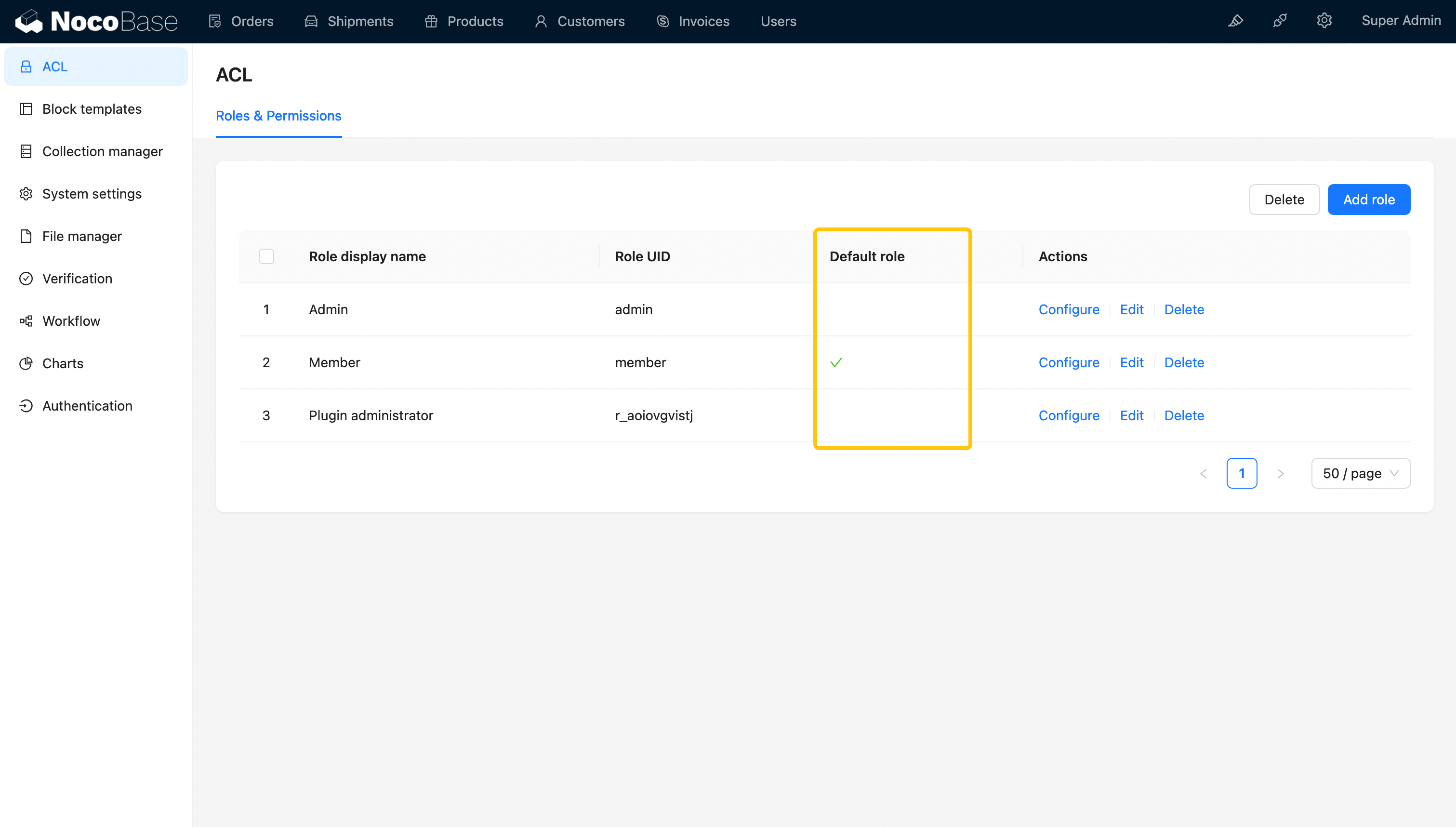Image resolution: width=1456 pixels, height=827 pixels.
Task: Click the settings gear icon in header
Action: coord(1324,21)
